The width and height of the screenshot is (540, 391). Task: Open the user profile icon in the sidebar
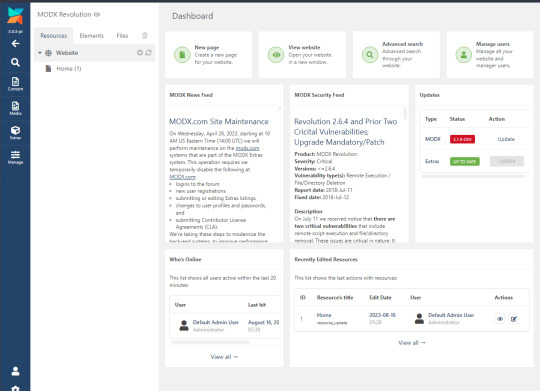15,371
